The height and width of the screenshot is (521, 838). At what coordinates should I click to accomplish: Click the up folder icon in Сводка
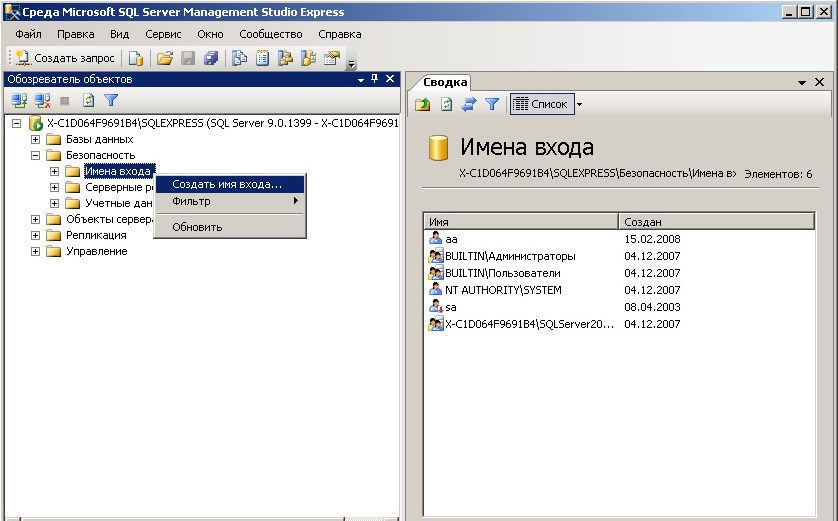coord(423,104)
